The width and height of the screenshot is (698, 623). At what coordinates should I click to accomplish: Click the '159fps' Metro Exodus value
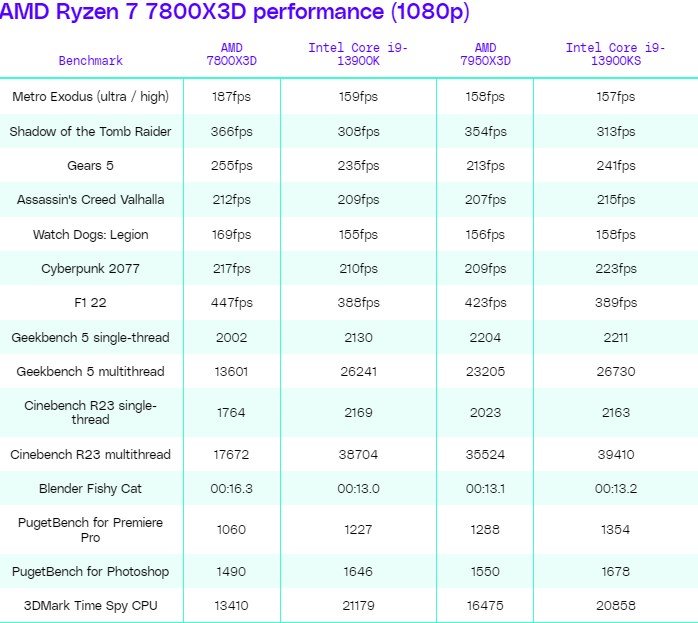click(x=358, y=97)
